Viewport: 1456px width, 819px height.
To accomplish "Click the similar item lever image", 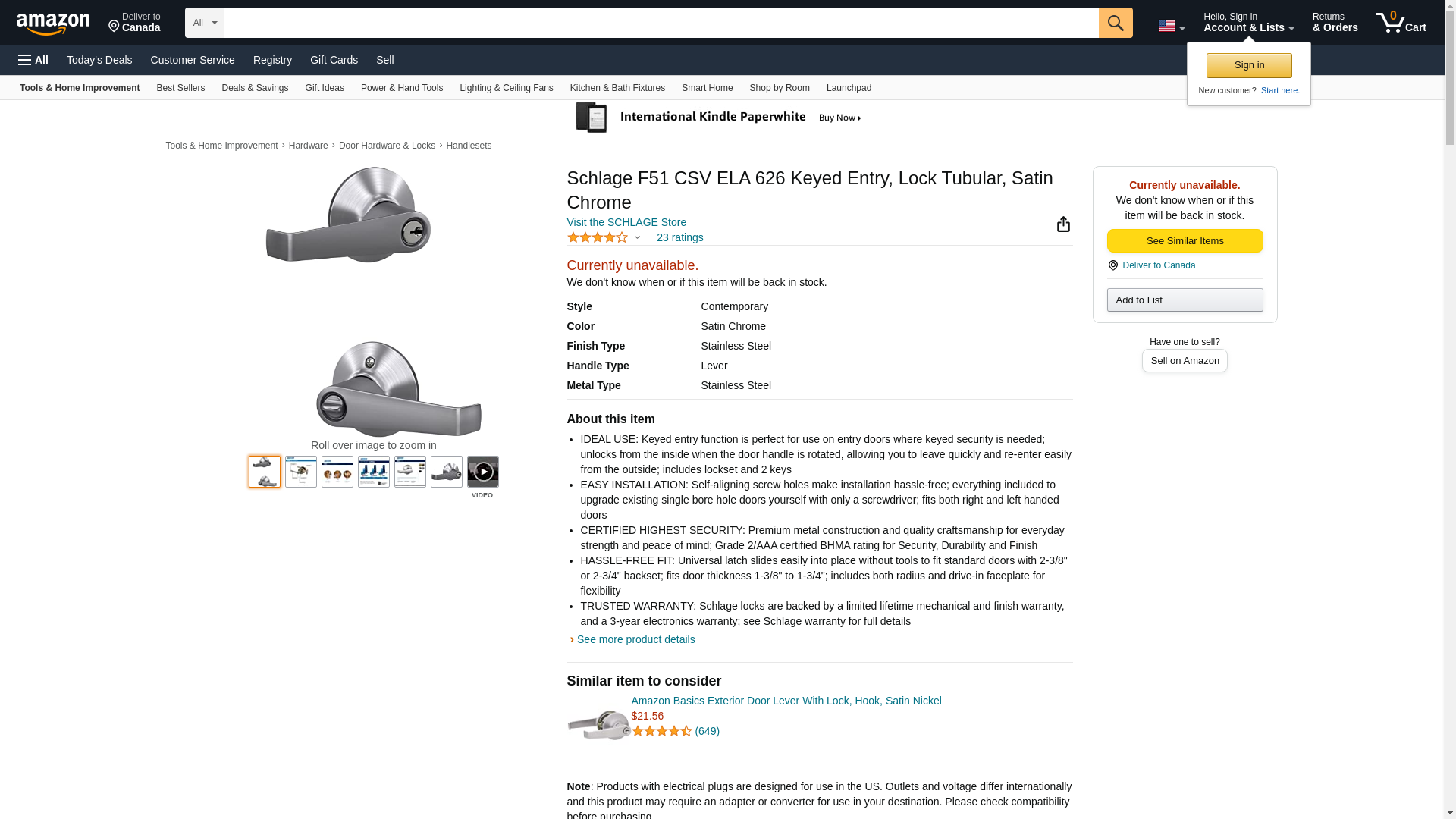I will [x=598, y=724].
